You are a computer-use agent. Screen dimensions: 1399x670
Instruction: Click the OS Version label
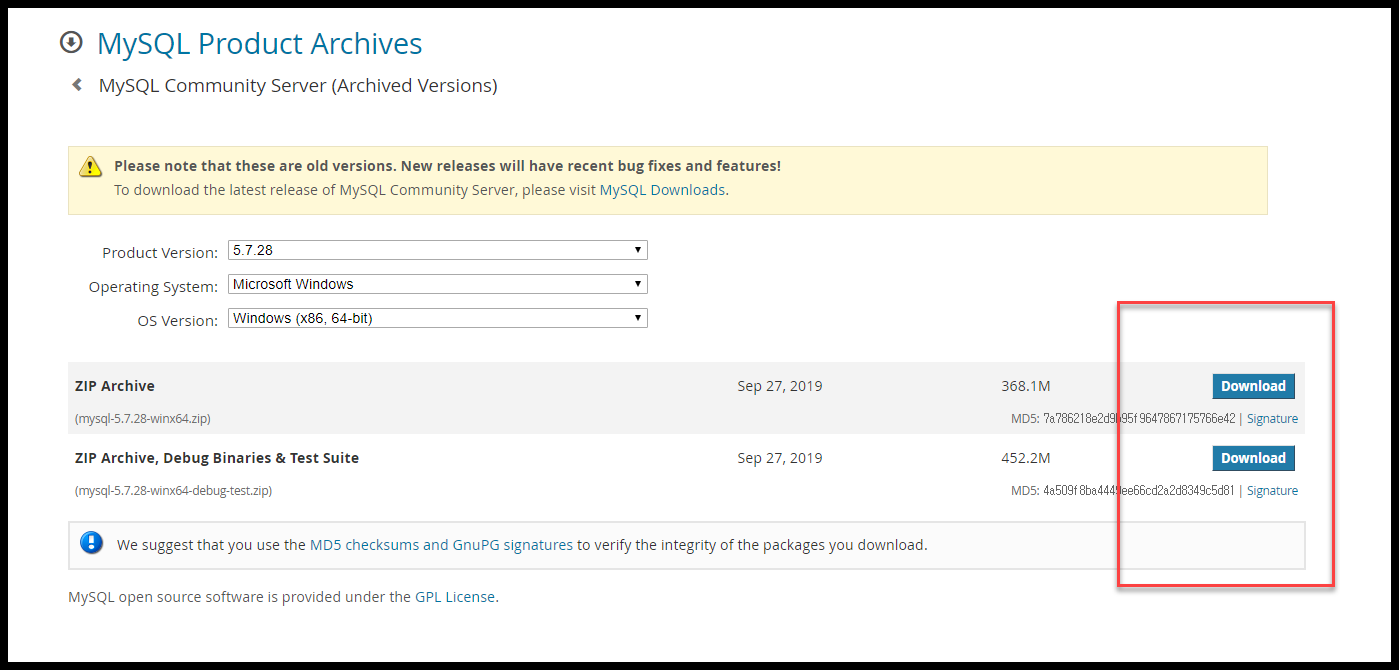point(178,321)
